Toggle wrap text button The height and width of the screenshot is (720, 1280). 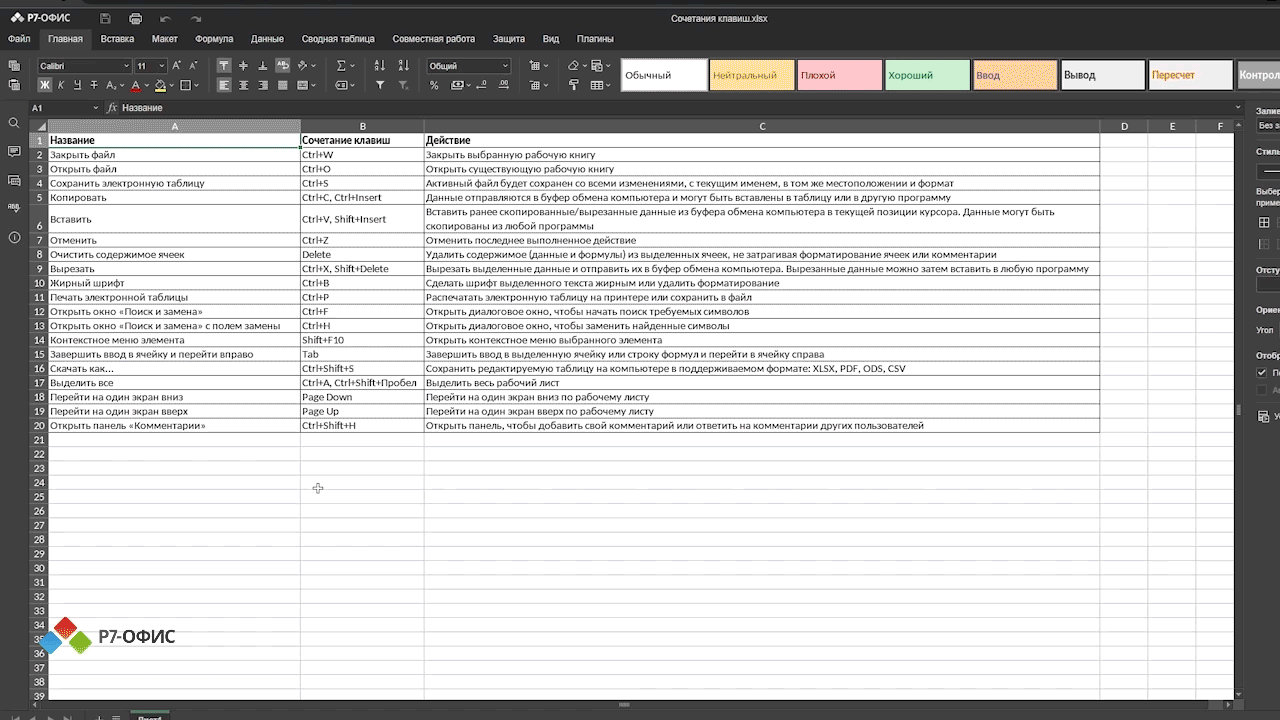(x=282, y=65)
